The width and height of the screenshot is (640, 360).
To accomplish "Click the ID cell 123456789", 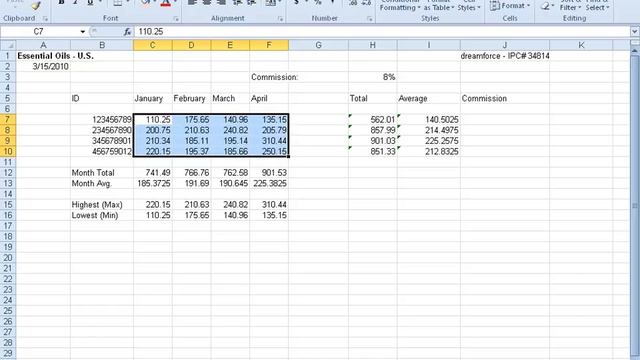I will pos(102,120).
